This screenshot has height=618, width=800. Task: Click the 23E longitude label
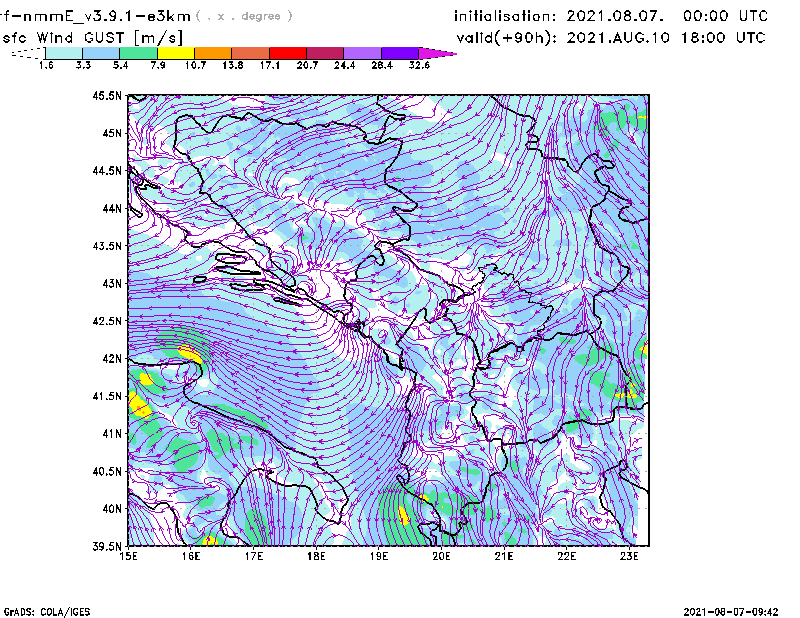[629, 556]
